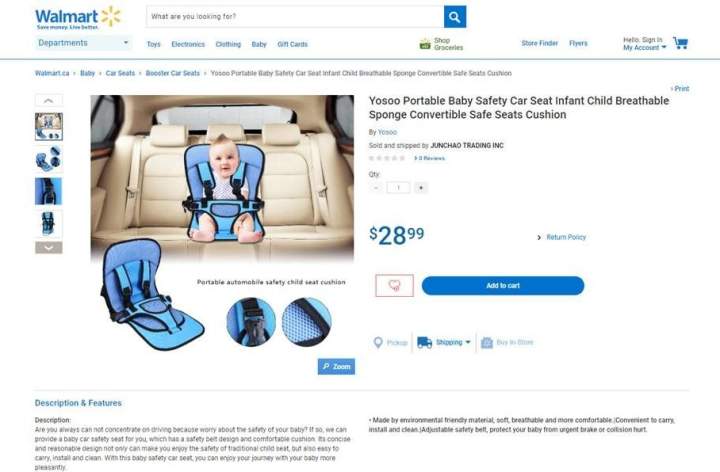This screenshot has width=720, height=472.
Task: Click the Zoom button on product image
Action: coord(336,366)
